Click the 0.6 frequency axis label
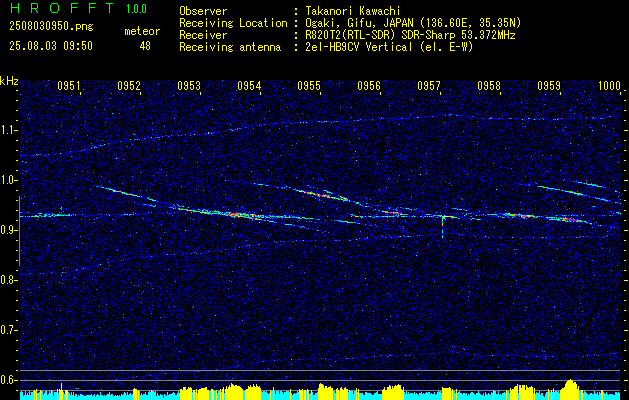 click(9, 380)
